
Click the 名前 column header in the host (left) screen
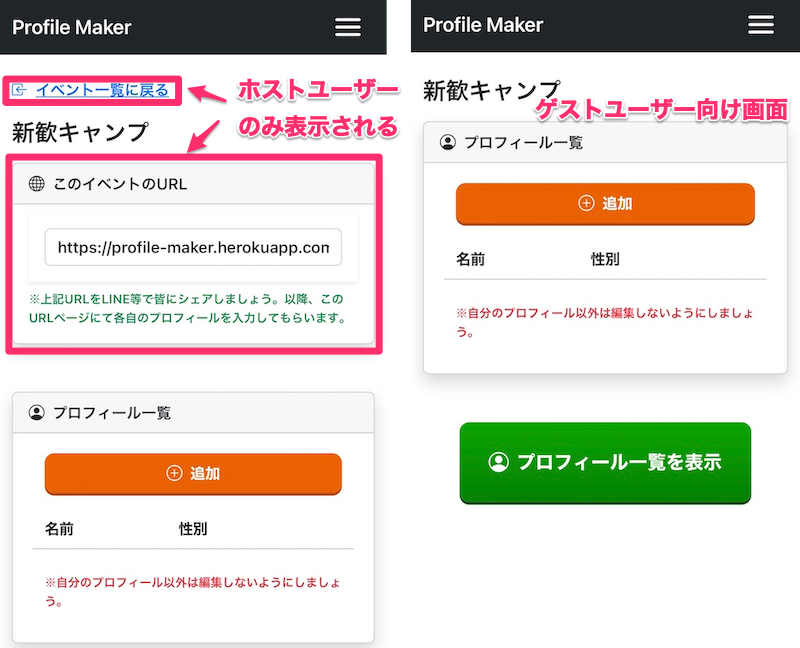pyautogui.click(x=59, y=529)
